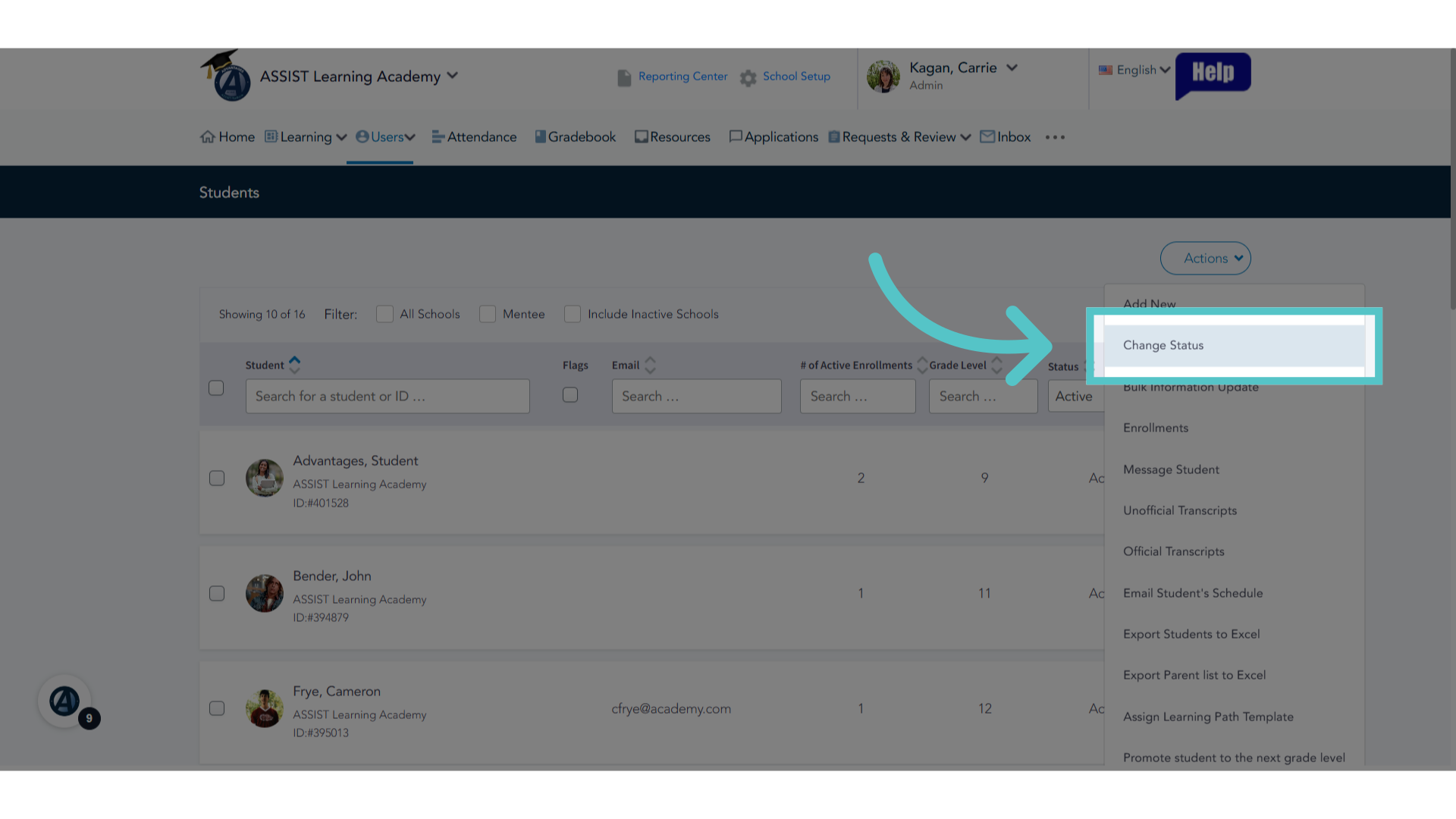Open Student Advantages profile photo
Screen dimensions: 1456x819
(x=265, y=478)
